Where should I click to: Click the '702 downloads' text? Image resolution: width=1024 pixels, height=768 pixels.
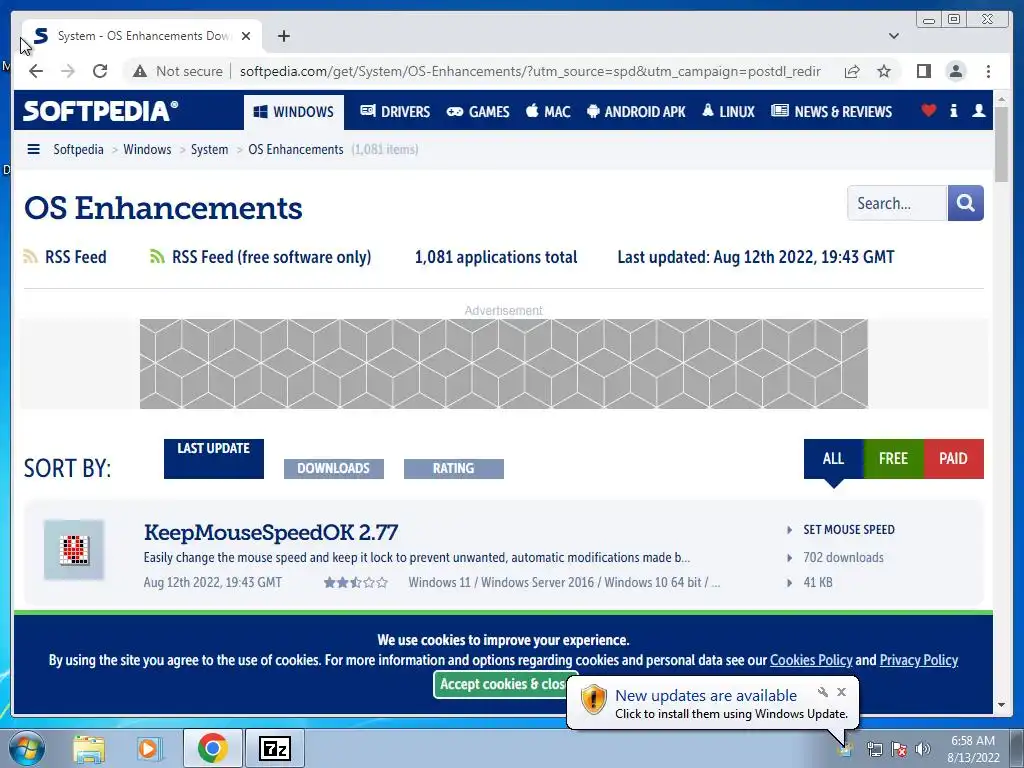843,557
